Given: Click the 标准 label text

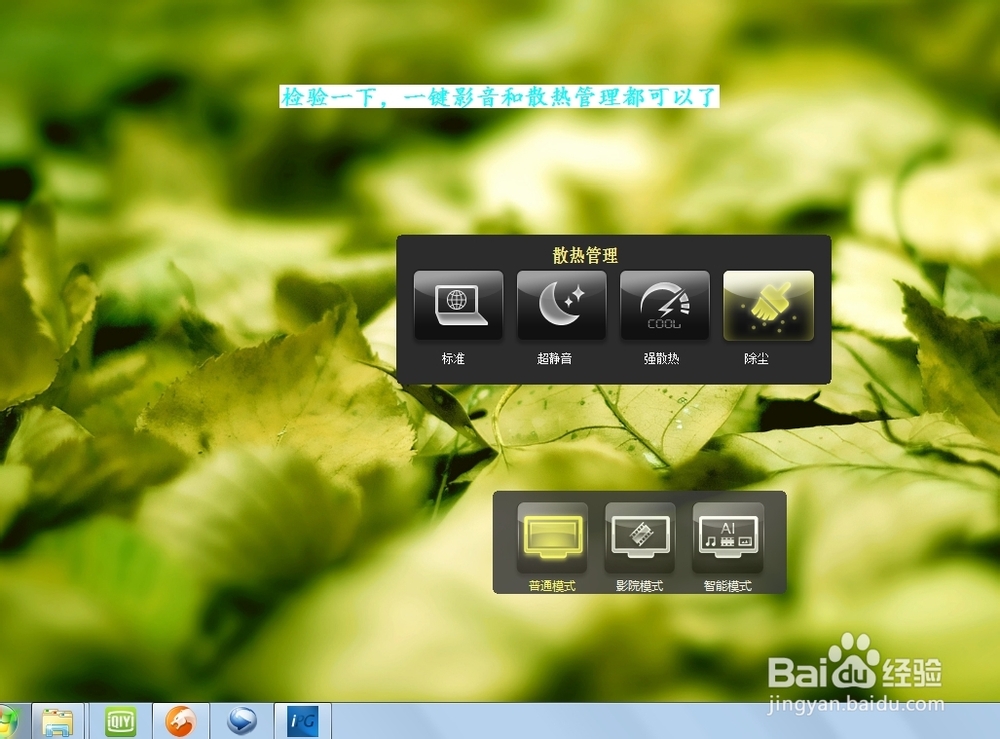Looking at the screenshot, I should pos(453,359).
